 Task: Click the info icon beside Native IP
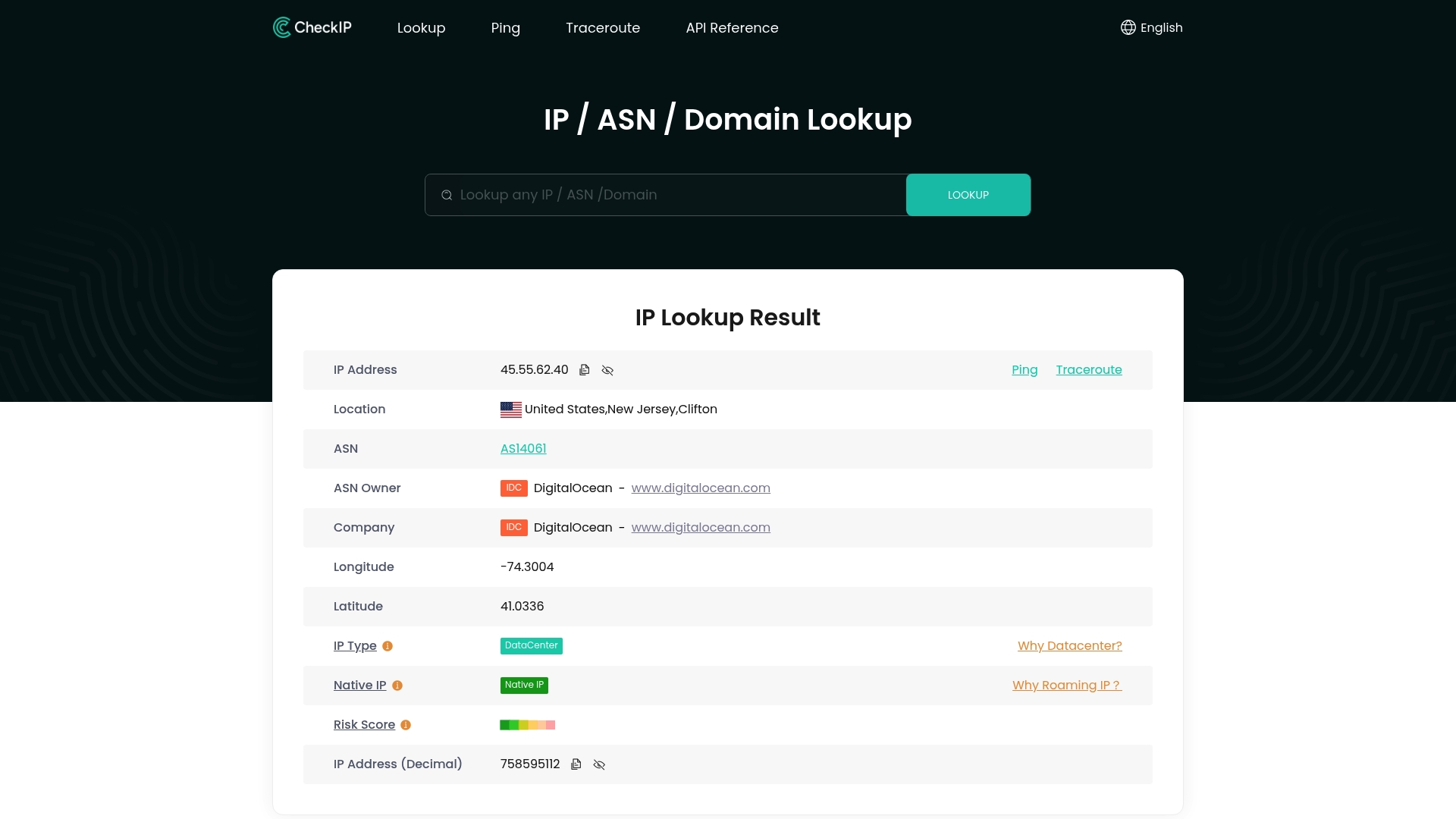coord(397,686)
